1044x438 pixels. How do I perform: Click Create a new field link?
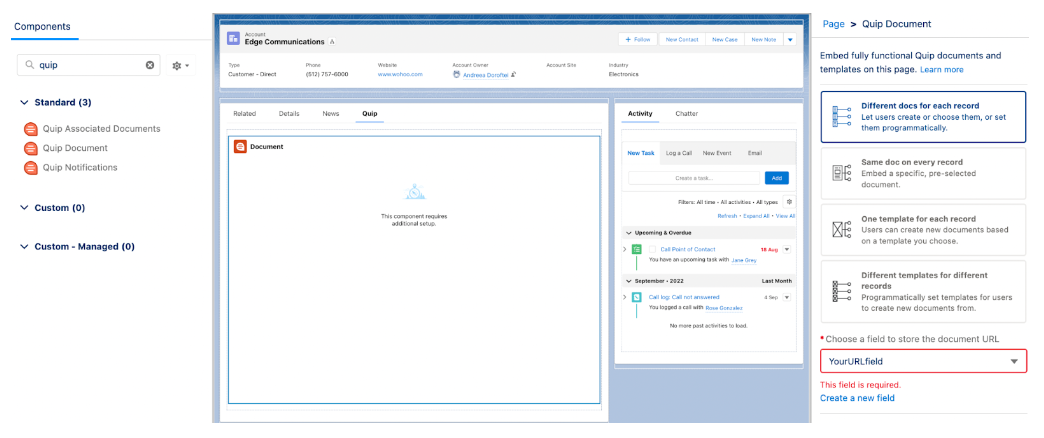click(x=857, y=398)
